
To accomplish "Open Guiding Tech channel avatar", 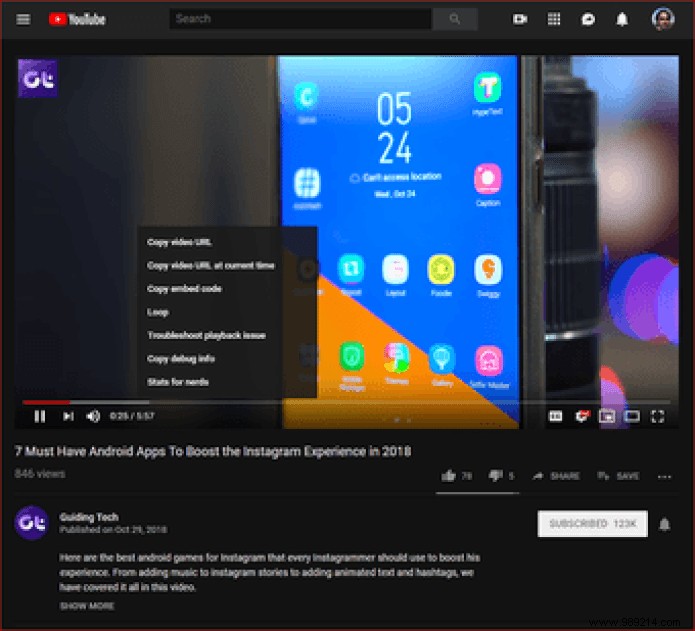I will pos(31,523).
